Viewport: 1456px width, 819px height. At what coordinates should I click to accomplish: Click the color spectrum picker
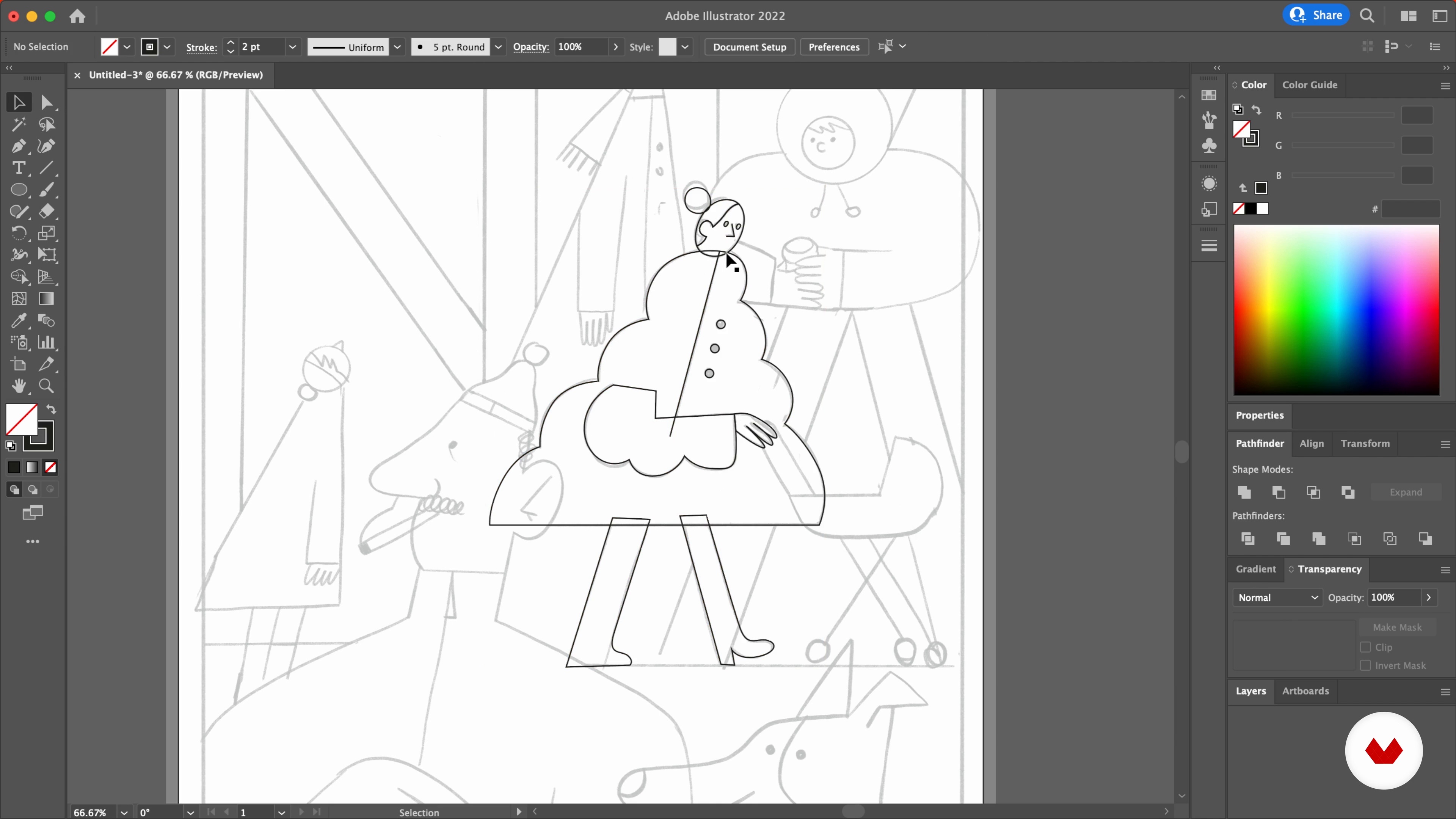[x=1336, y=310]
